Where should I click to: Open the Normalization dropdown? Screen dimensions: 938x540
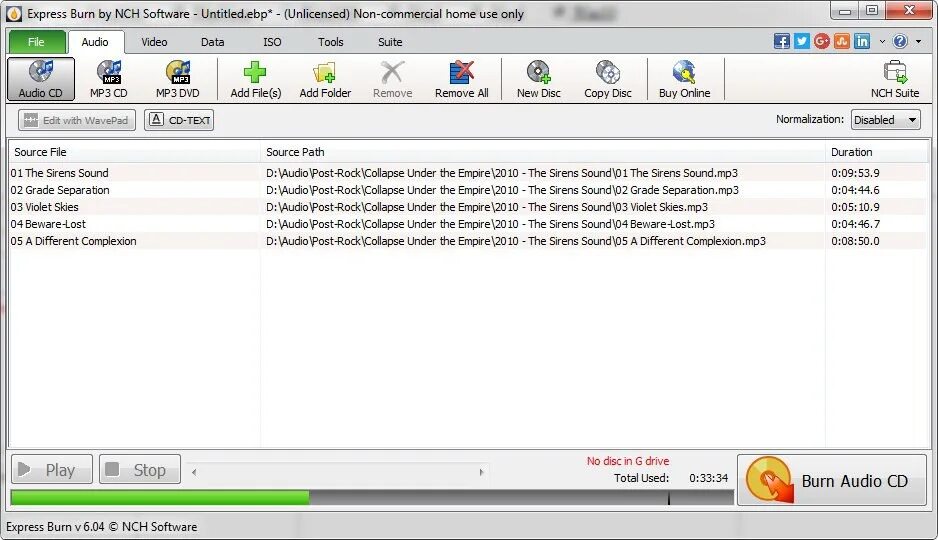tap(885, 120)
